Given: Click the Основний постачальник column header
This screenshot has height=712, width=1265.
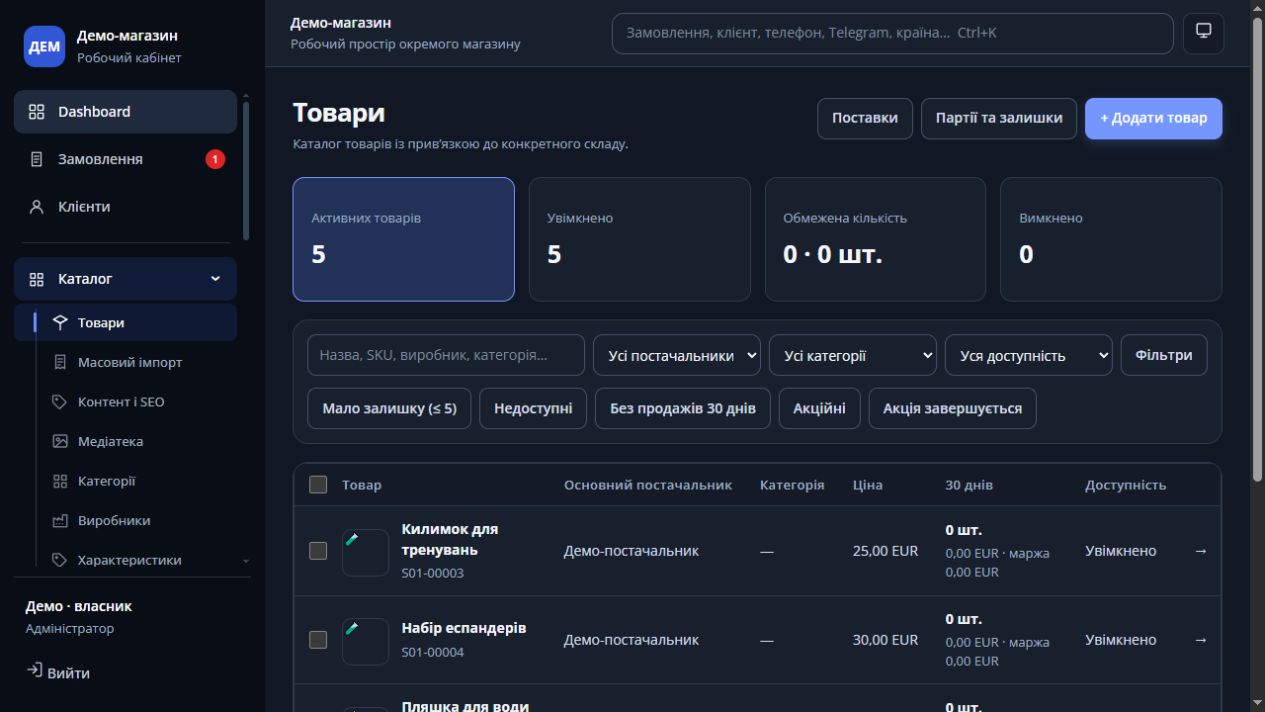Looking at the screenshot, I should [x=648, y=485].
